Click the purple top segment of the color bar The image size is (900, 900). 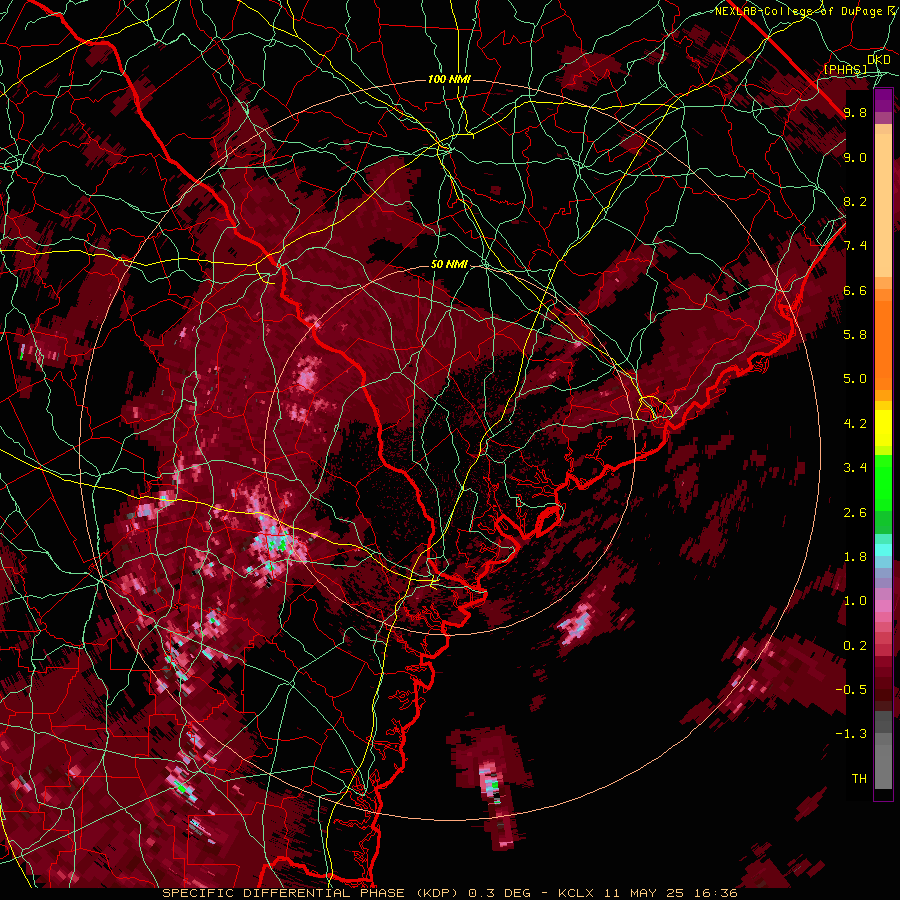pos(883,101)
